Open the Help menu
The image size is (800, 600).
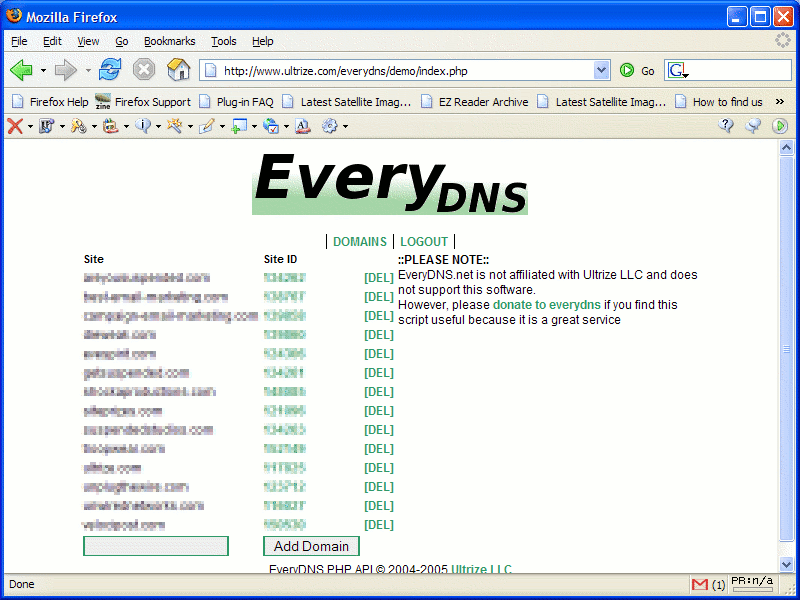[263, 41]
